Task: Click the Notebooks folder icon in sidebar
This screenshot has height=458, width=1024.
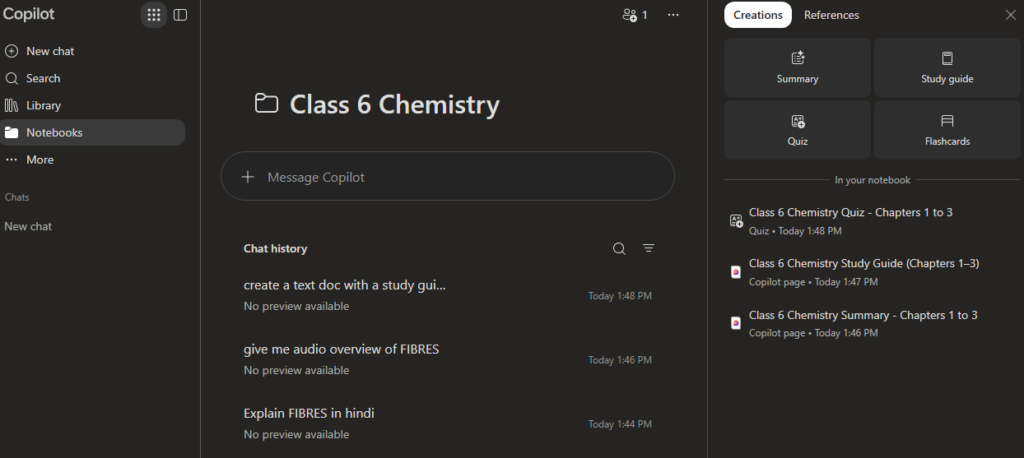Action: coord(11,133)
